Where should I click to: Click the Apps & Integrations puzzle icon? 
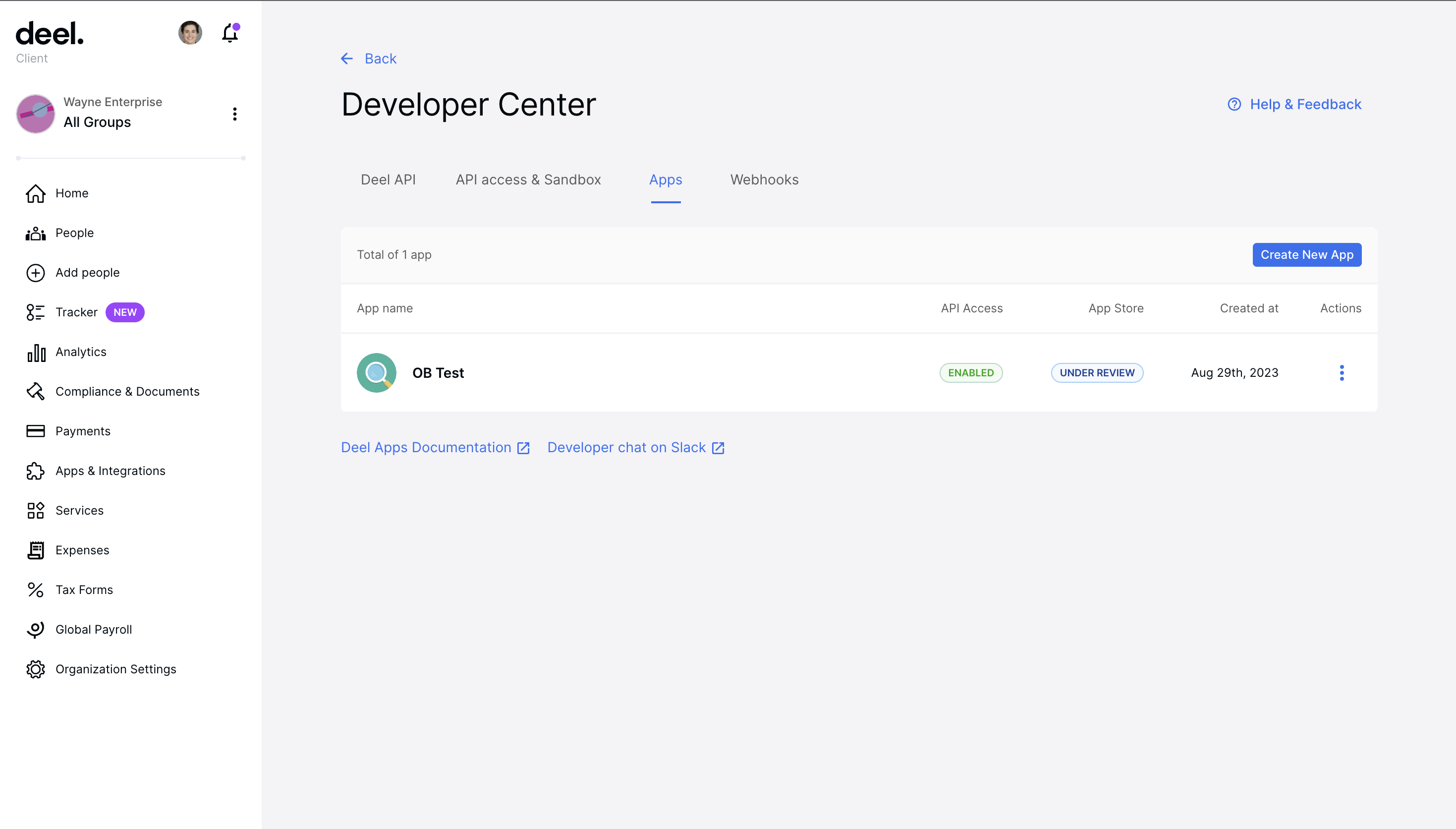[x=35, y=471]
